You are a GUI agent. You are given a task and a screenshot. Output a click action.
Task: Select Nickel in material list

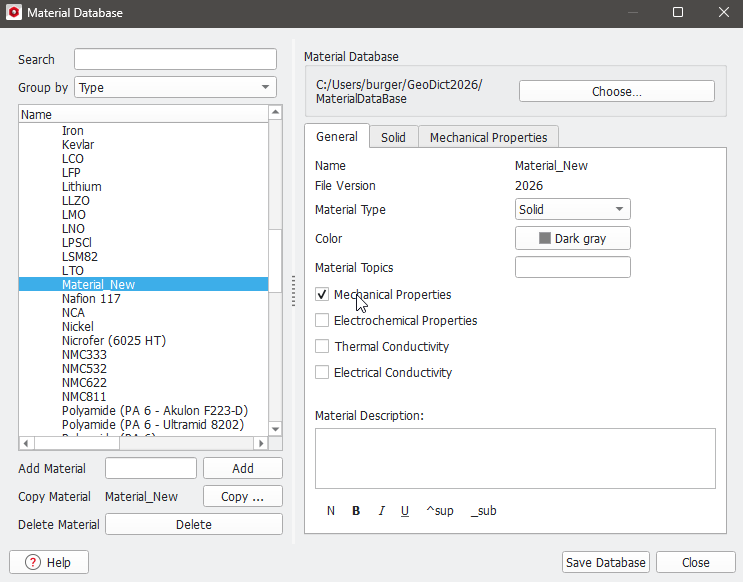point(78,326)
